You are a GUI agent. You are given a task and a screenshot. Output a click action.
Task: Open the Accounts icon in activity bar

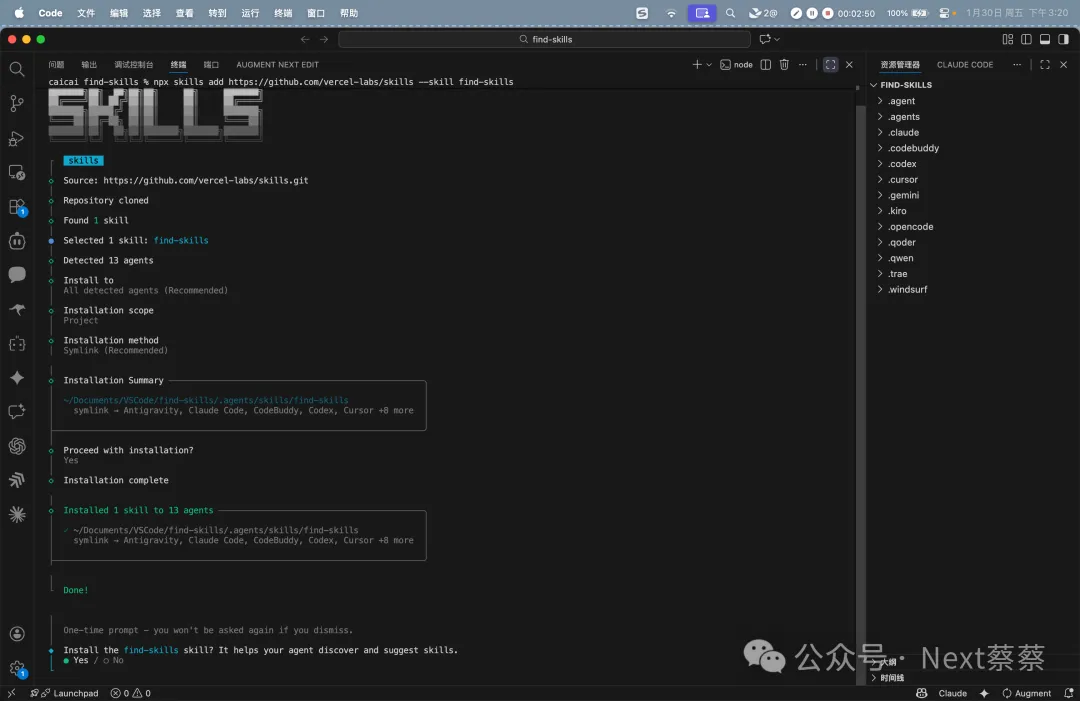(17, 634)
